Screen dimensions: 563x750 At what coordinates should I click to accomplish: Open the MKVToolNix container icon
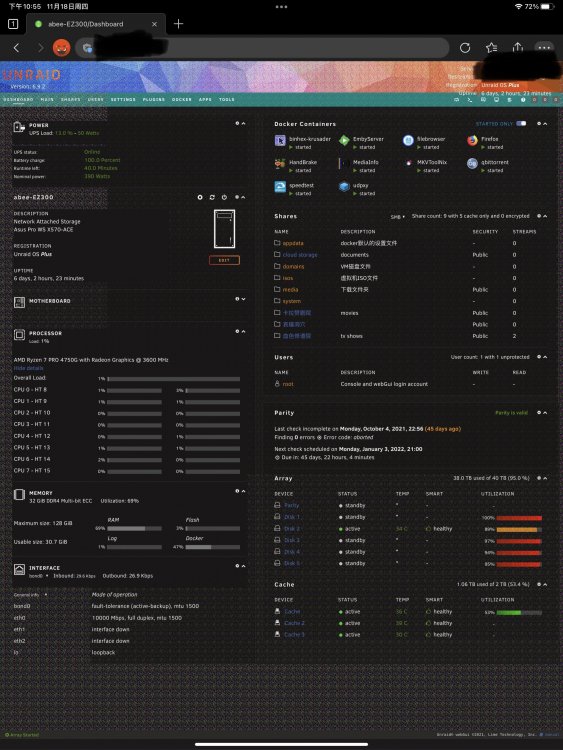pos(408,164)
